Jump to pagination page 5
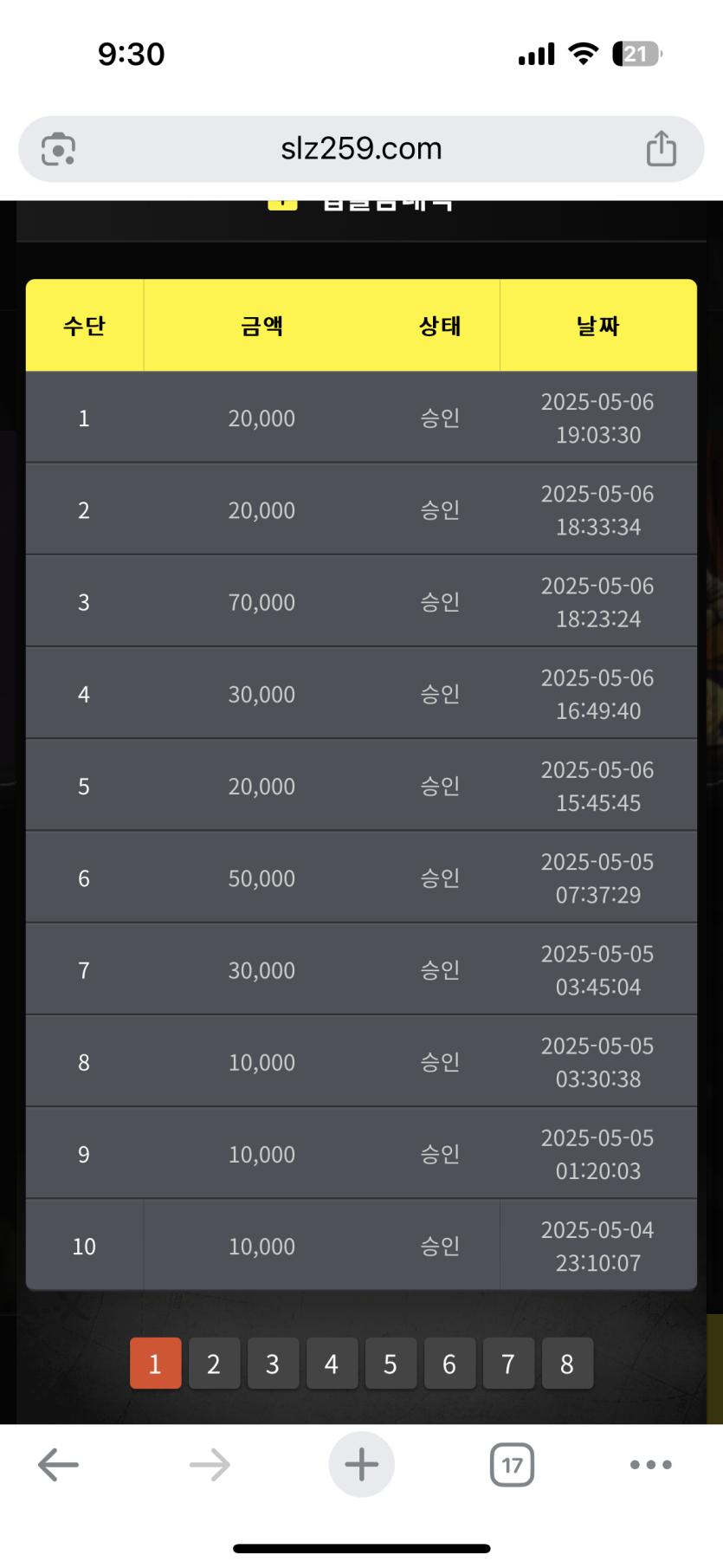 click(x=391, y=1364)
